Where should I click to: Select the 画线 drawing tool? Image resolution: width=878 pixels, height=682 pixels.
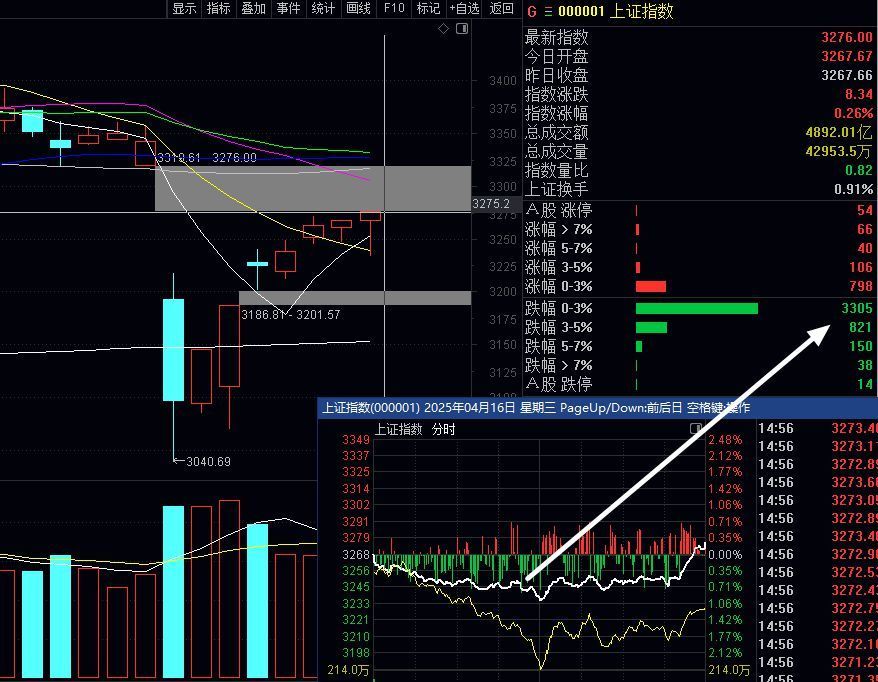click(358, 9)
